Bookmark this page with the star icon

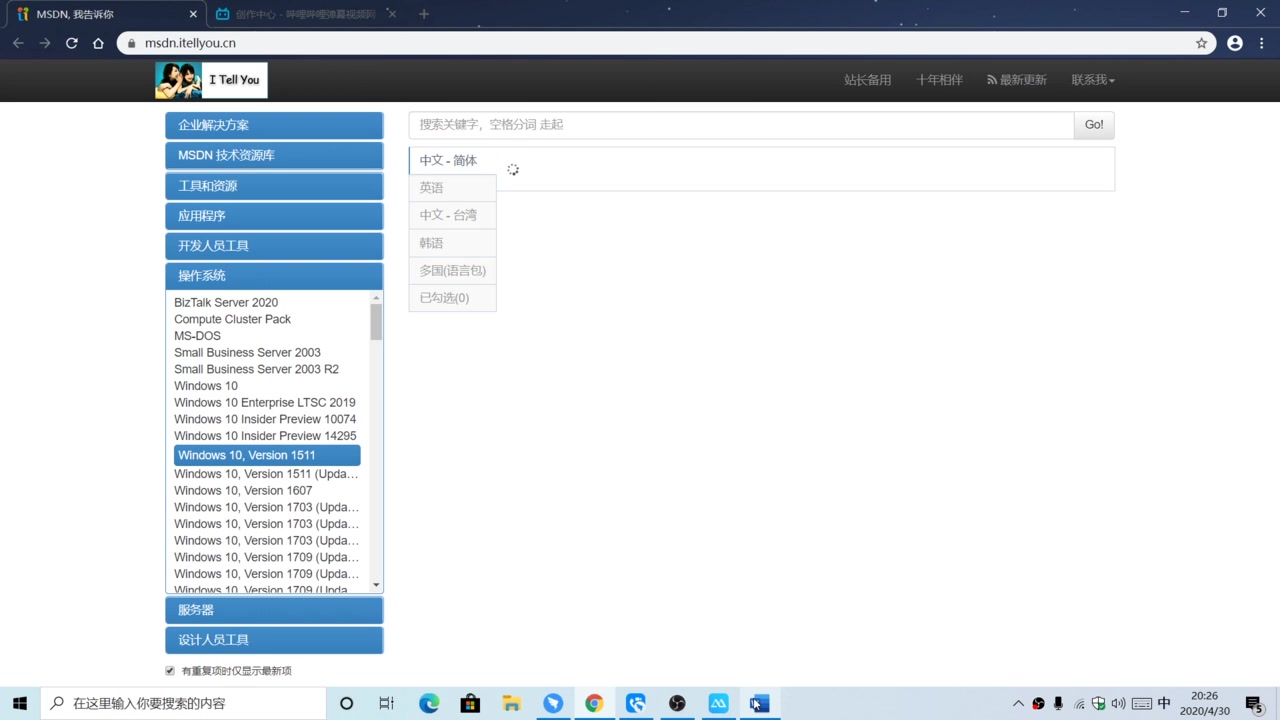[x=1202, y=43]
